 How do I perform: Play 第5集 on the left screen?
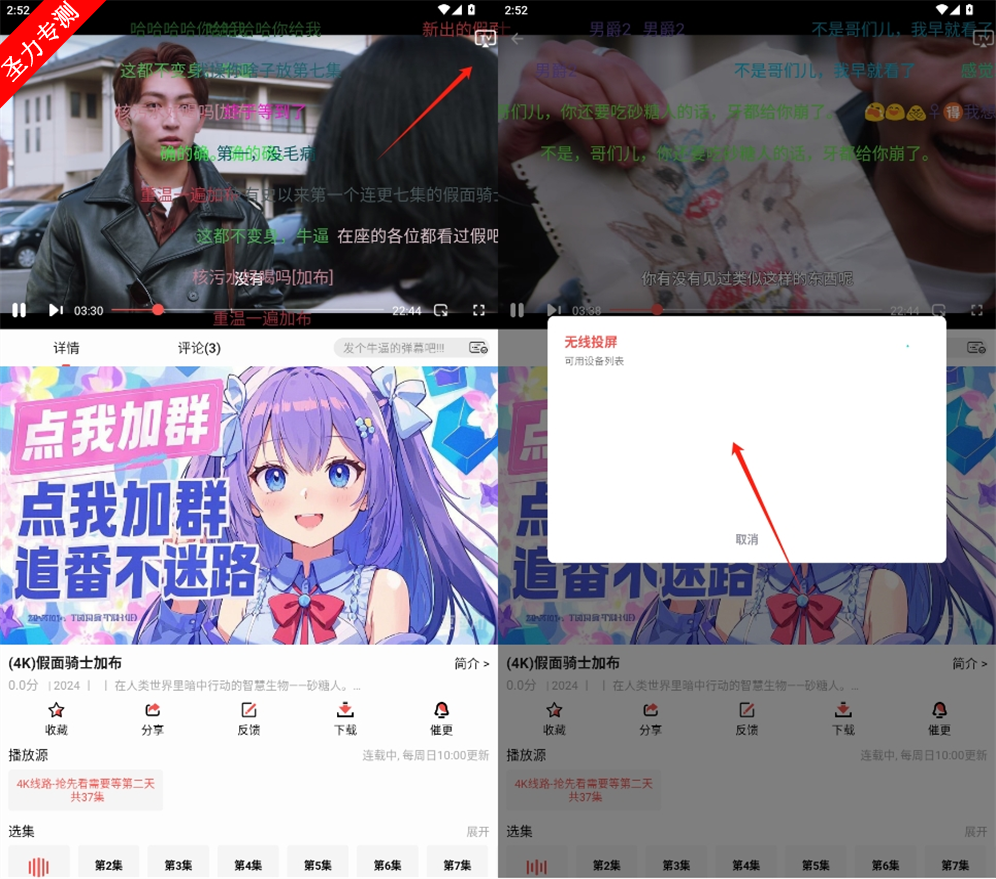318,862
